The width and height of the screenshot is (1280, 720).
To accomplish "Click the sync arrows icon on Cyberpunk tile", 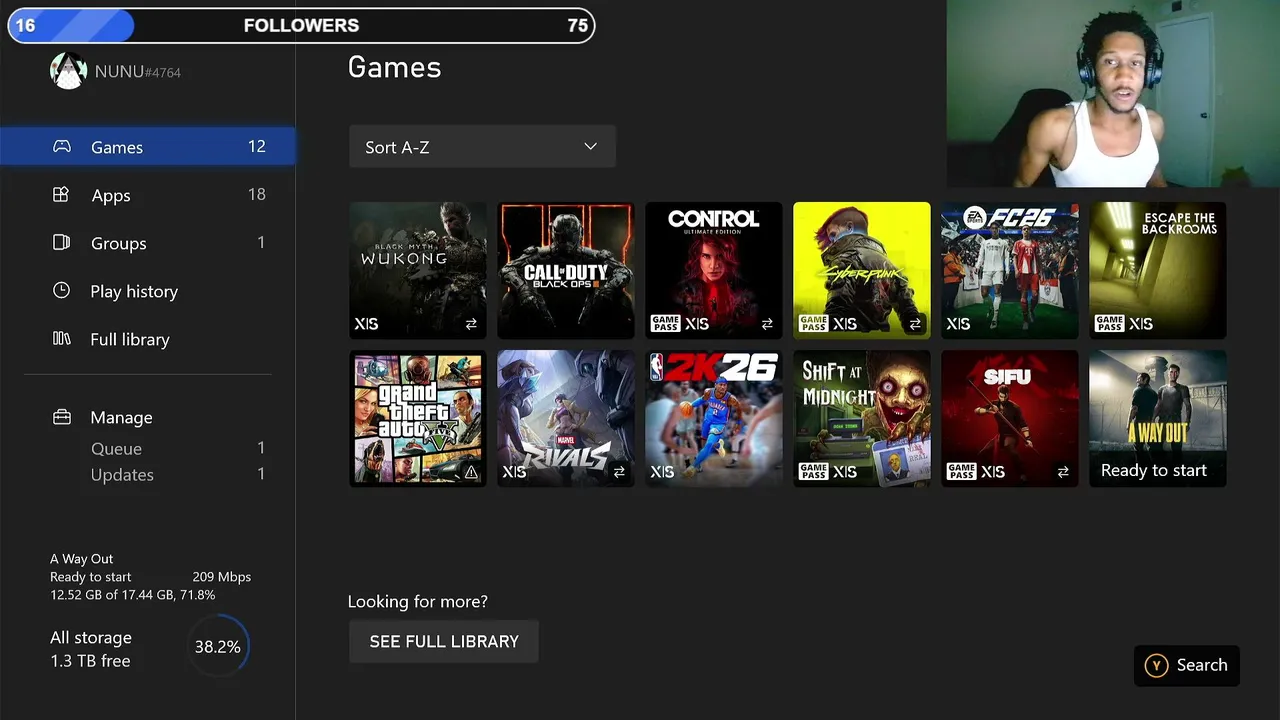I will tap(915, 324).
